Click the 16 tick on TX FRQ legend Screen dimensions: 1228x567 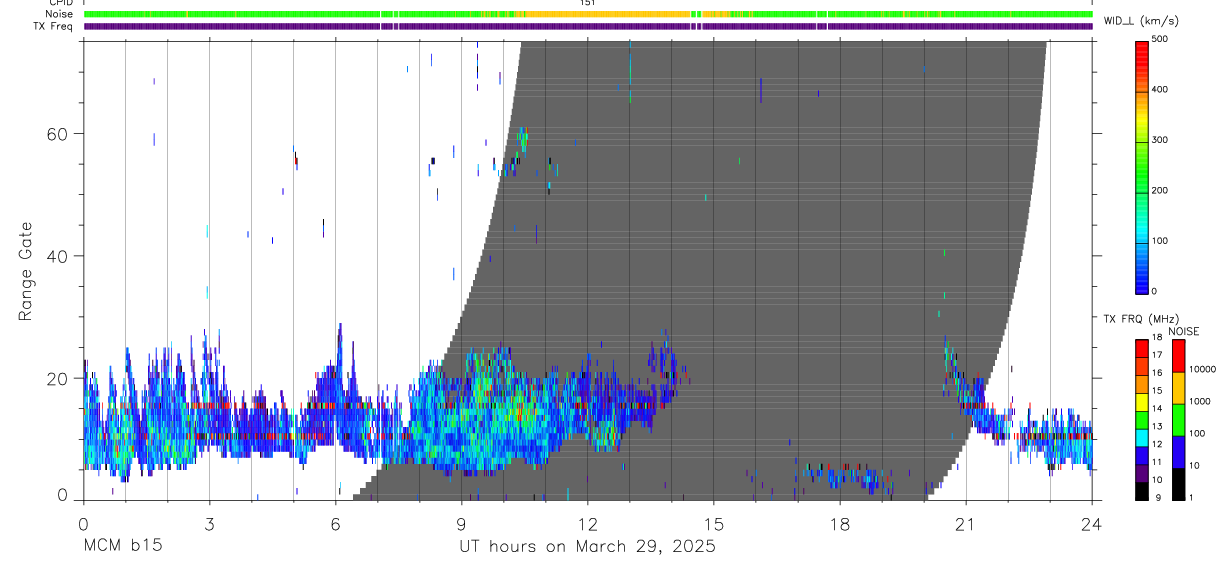(x=1157, y=373)
